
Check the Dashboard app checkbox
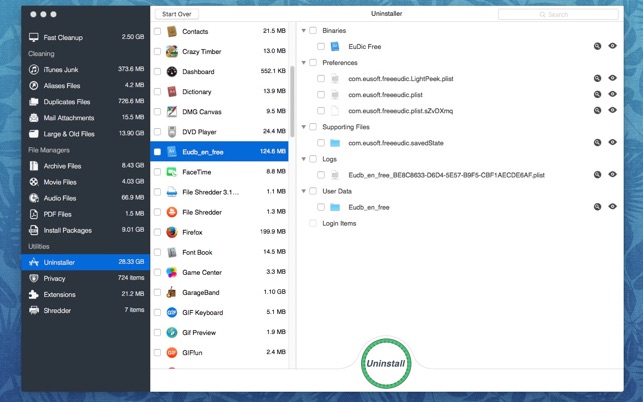tap(157, 71)
